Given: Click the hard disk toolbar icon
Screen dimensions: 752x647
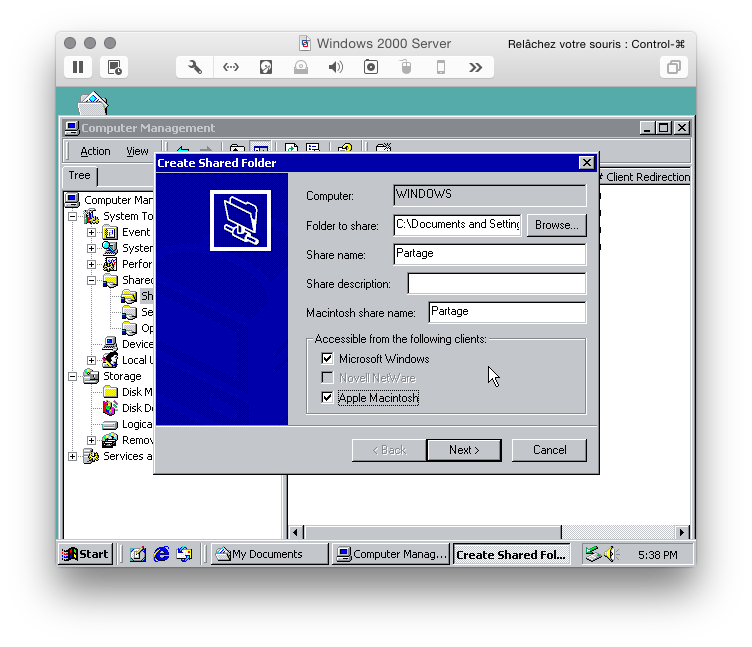Looking at the screenshot, I should [266, 67].
